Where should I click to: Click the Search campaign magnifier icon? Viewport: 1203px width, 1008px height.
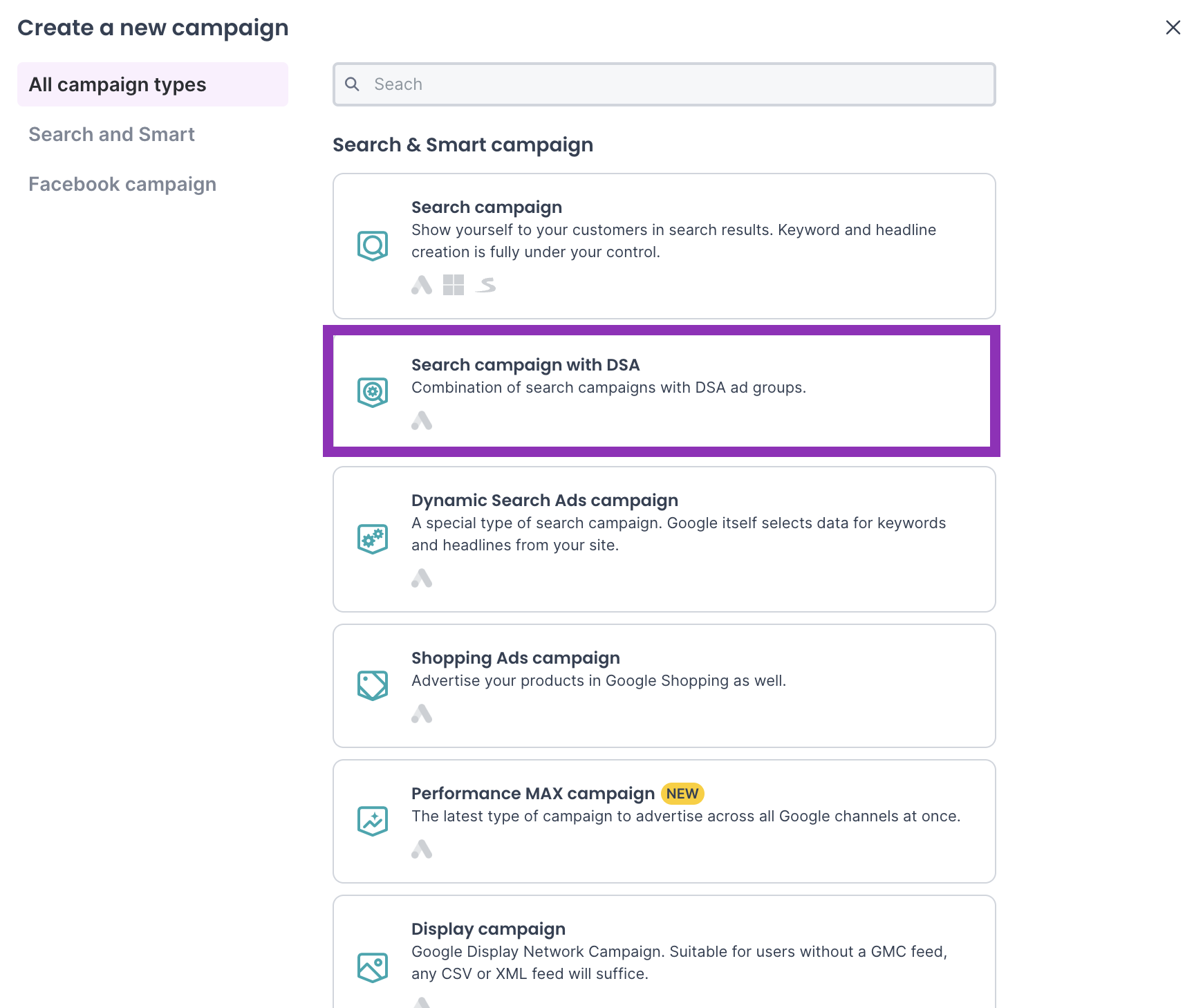click(373, 245)
